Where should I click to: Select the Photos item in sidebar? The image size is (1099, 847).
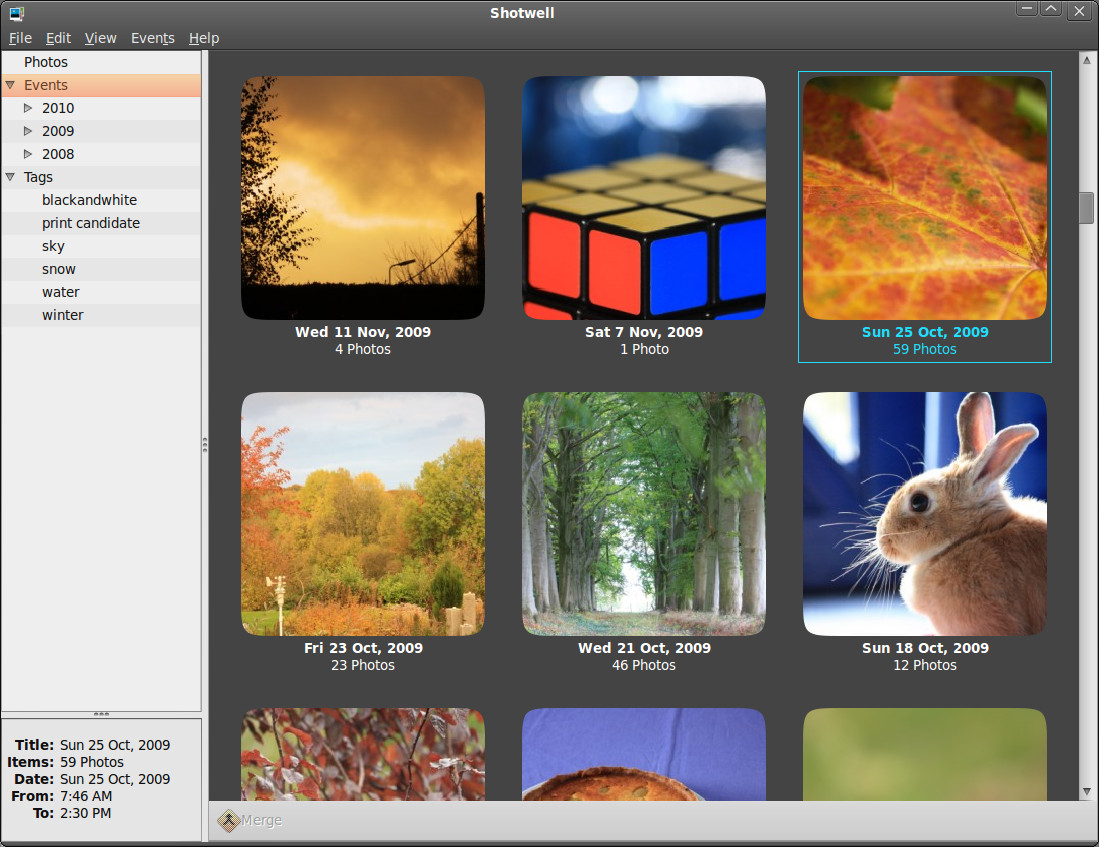point(46,62)
